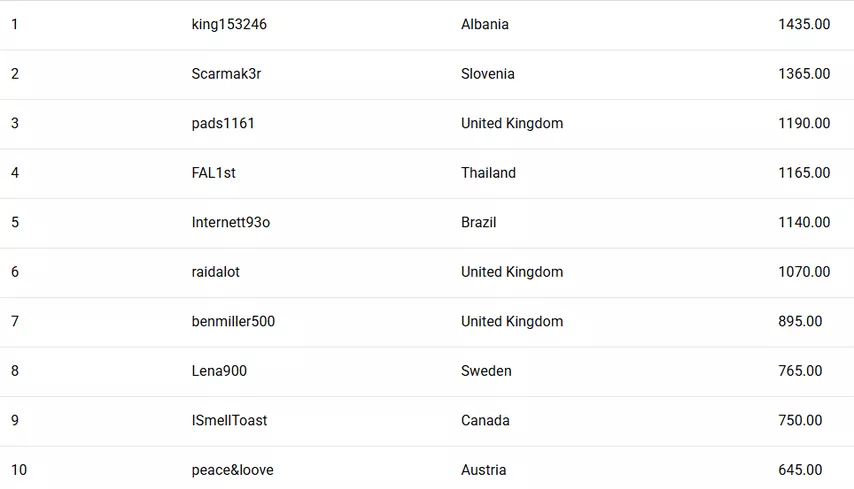This screenshot has width=854, height=489.
Task: Select FAL1st username
Action: coord(214,173)
